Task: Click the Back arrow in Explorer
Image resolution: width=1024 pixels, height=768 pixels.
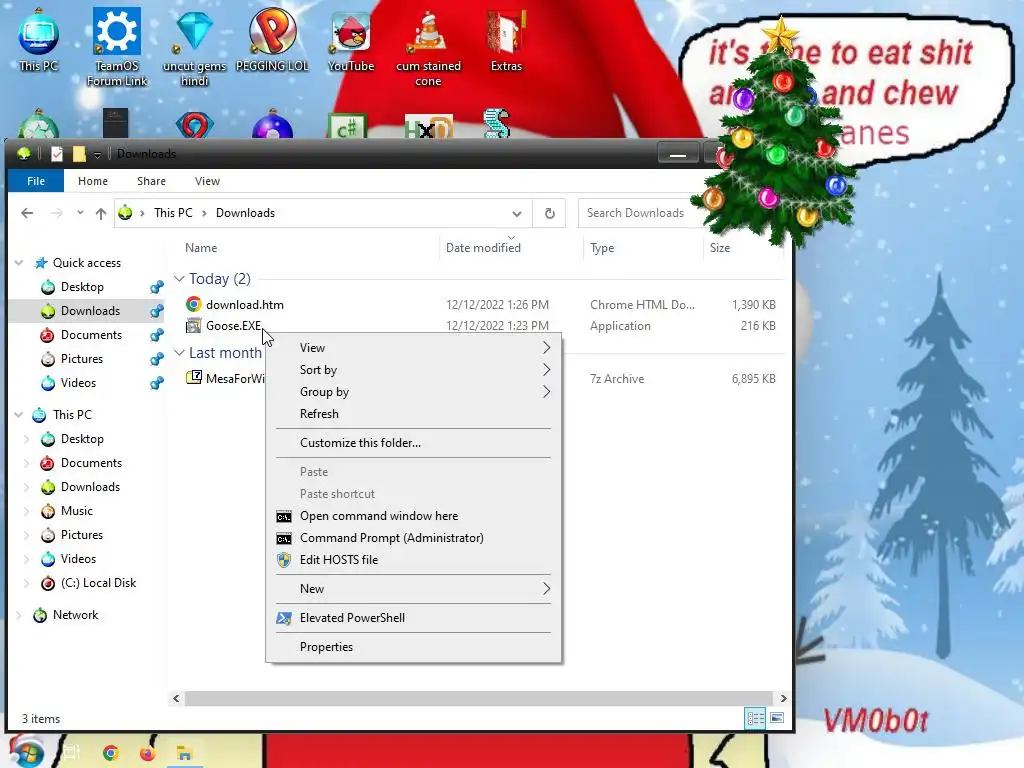Action: click(x=27, y=213)
